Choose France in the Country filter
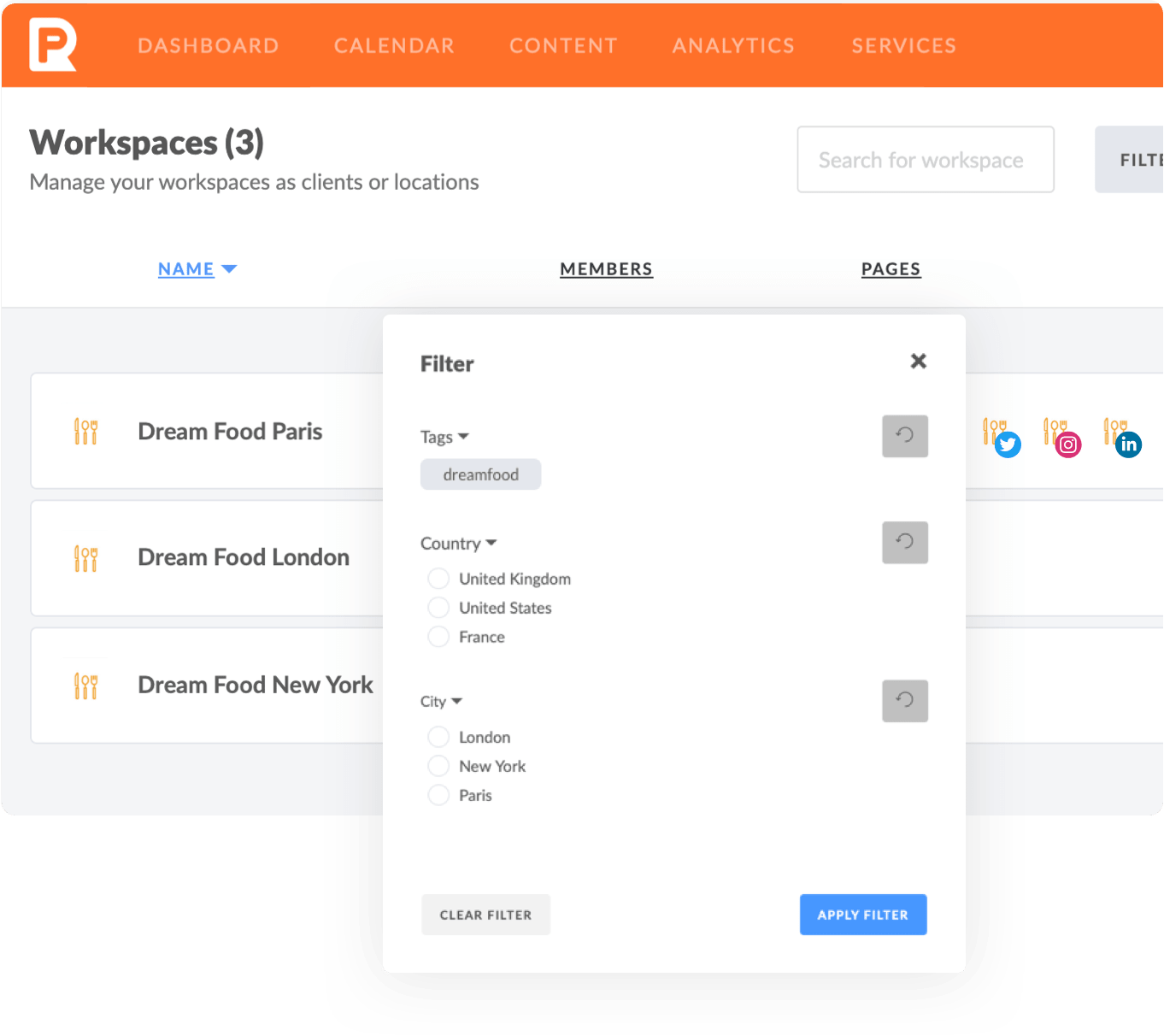1164x1036 pixels. click(438, 636)
